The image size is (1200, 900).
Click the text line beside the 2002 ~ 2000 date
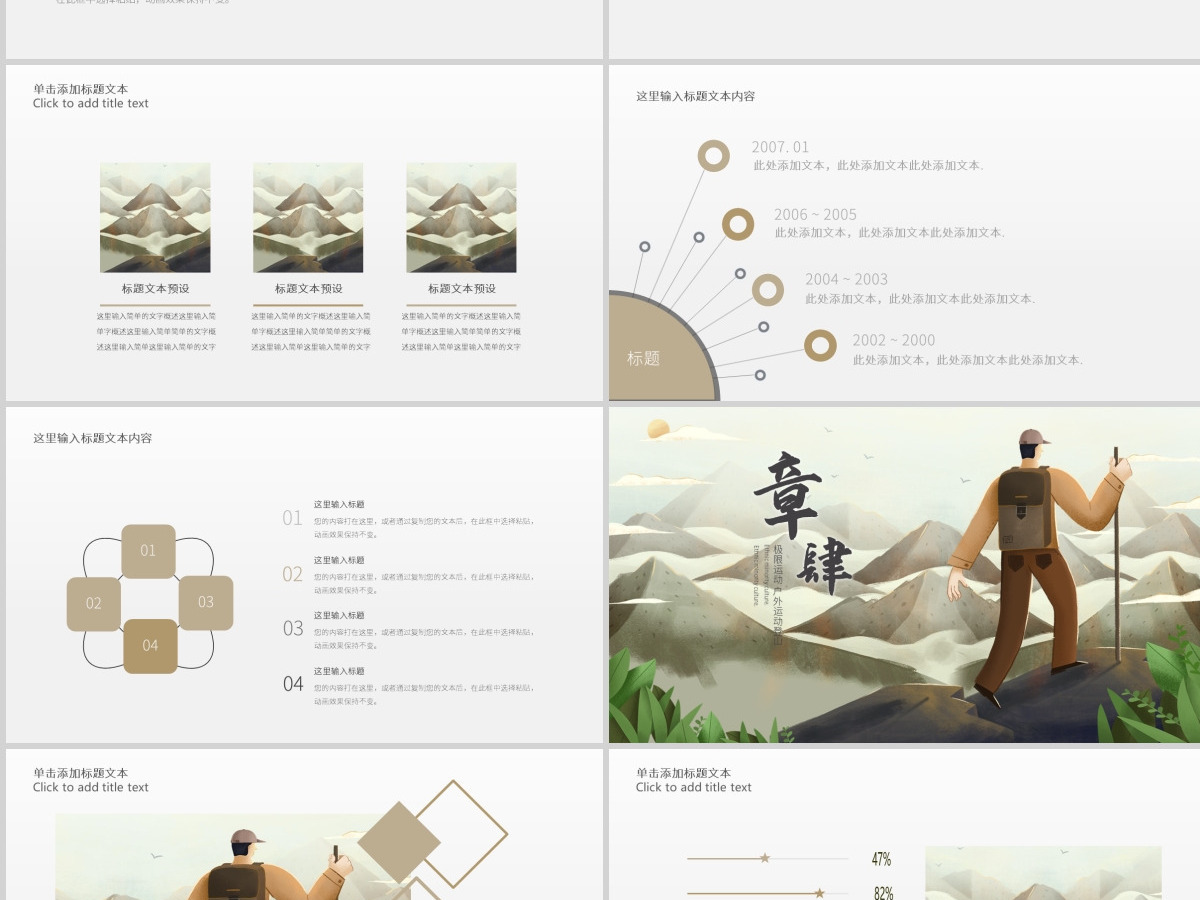click(967, 360)
